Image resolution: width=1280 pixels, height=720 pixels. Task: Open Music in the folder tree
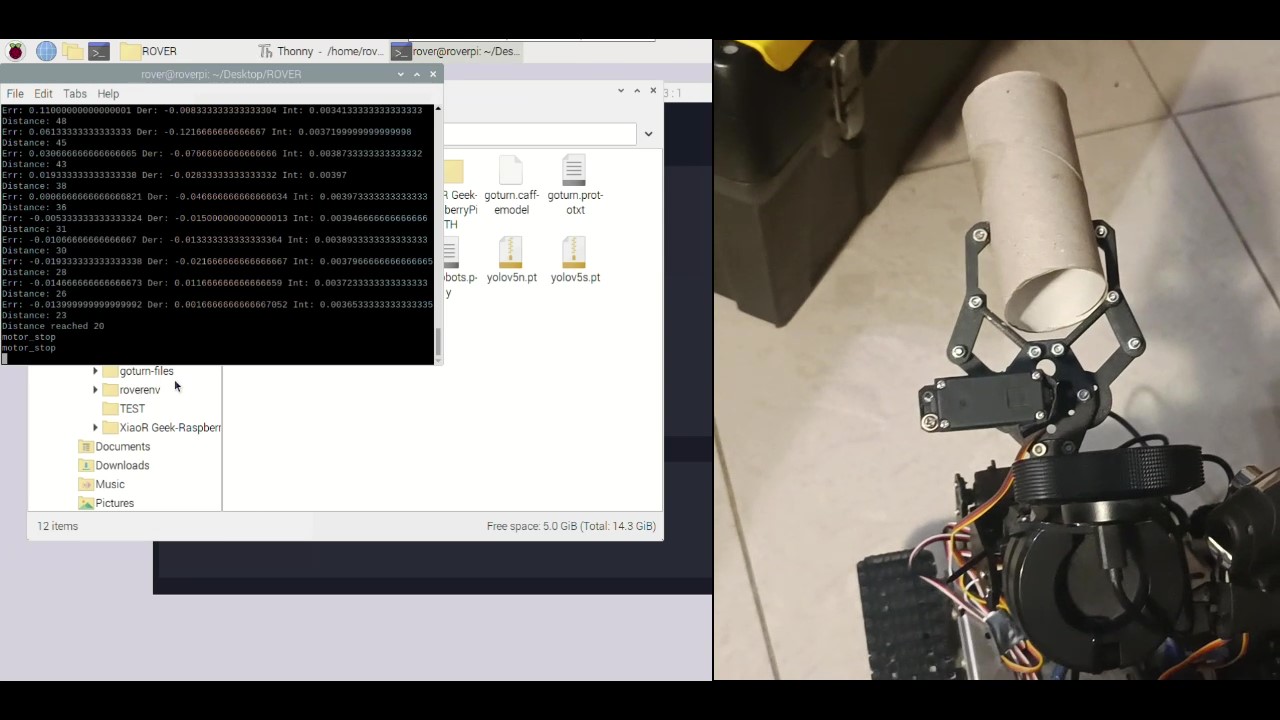(110, 485)
